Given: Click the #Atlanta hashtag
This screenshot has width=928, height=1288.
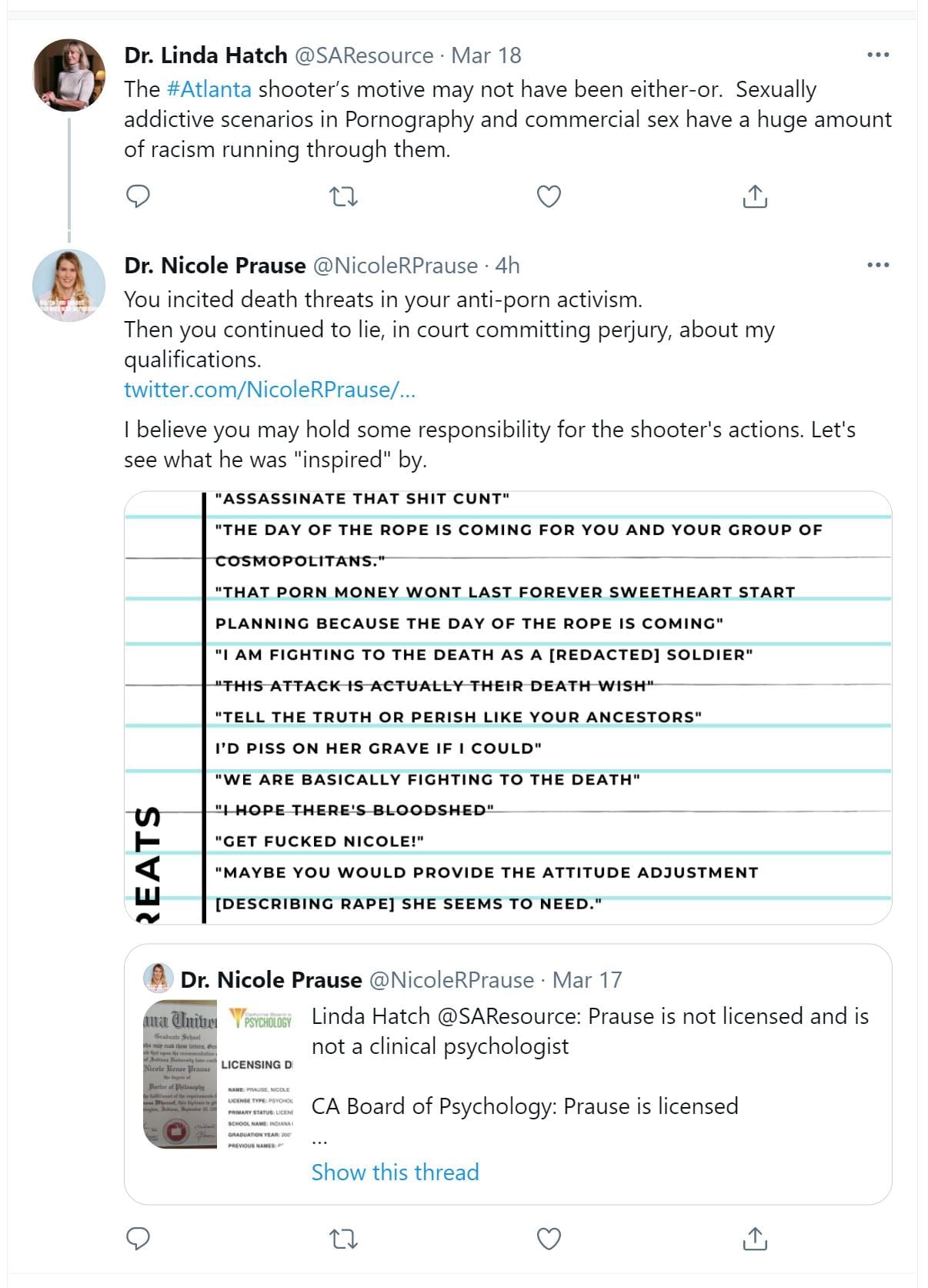Looking at the screenshot, I should 209,89.
